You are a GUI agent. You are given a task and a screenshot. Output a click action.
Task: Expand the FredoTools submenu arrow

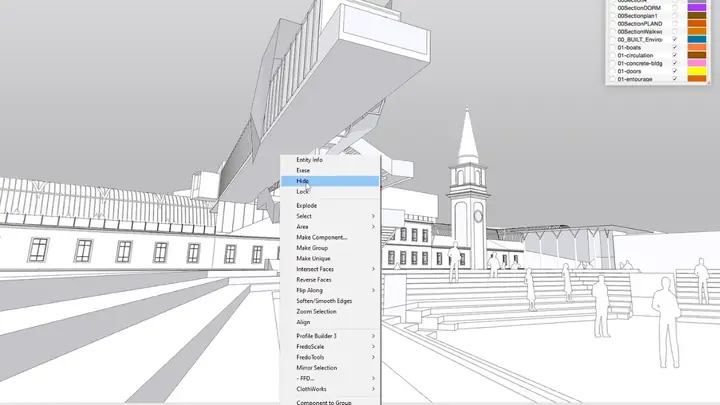[373, 357]
